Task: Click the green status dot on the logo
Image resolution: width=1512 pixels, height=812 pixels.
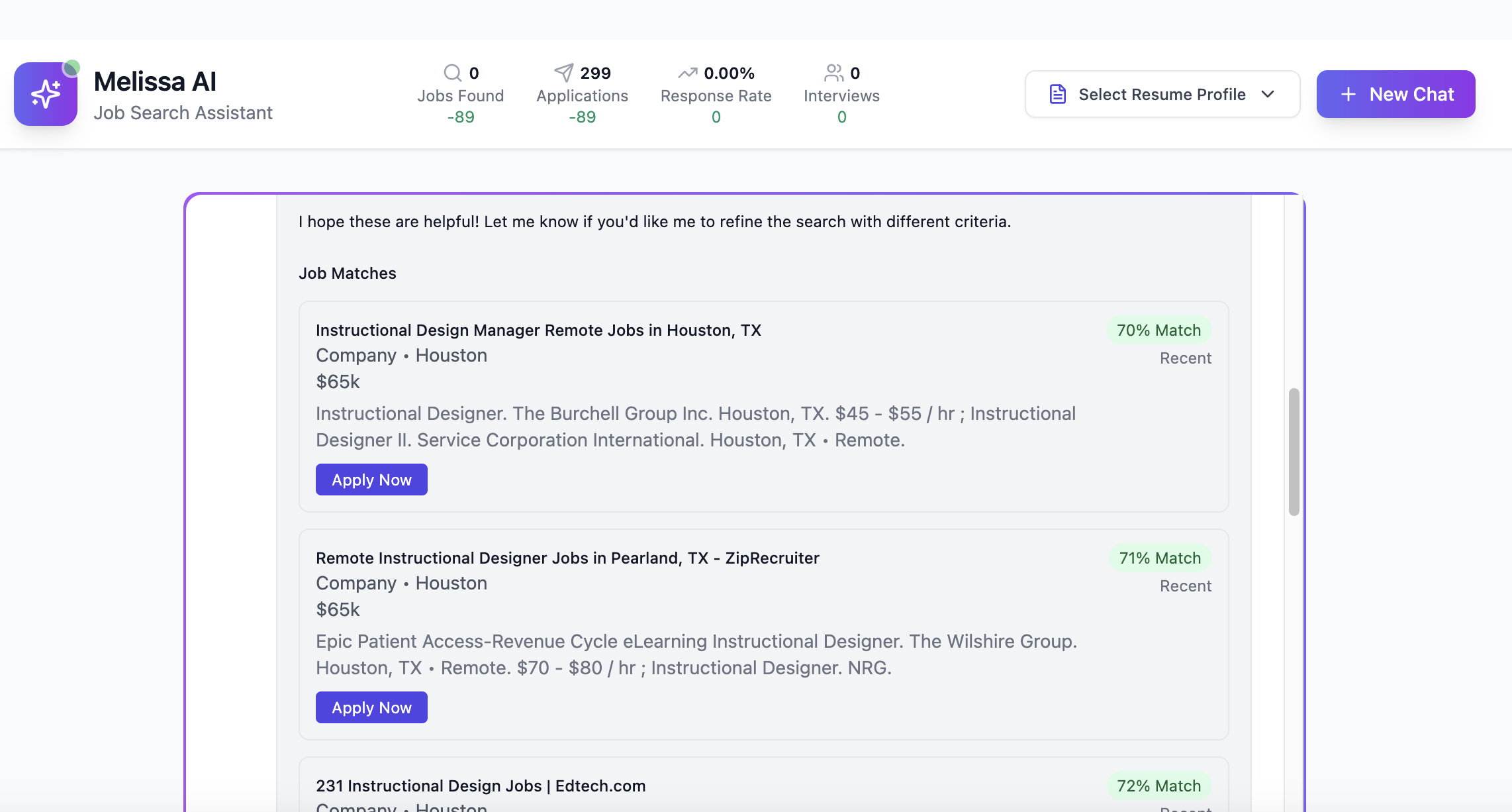Action: [71, 68]
